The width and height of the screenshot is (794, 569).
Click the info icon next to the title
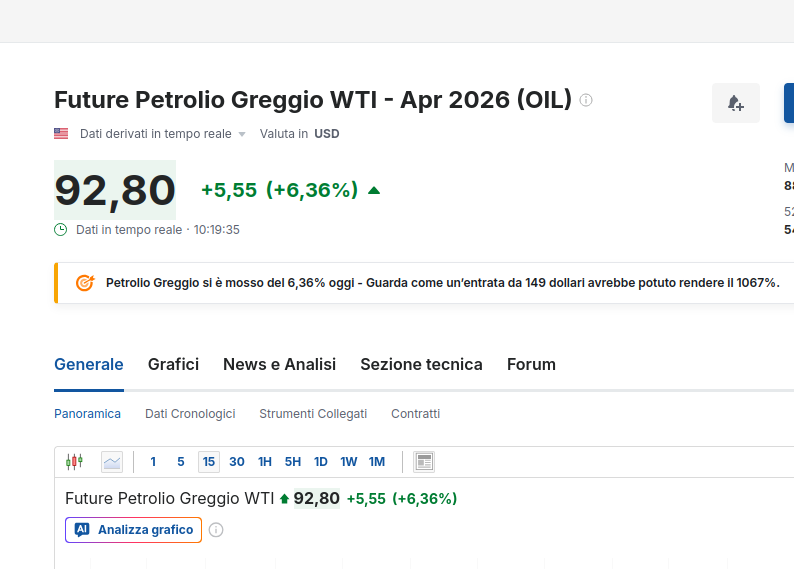tap(586, 100)
